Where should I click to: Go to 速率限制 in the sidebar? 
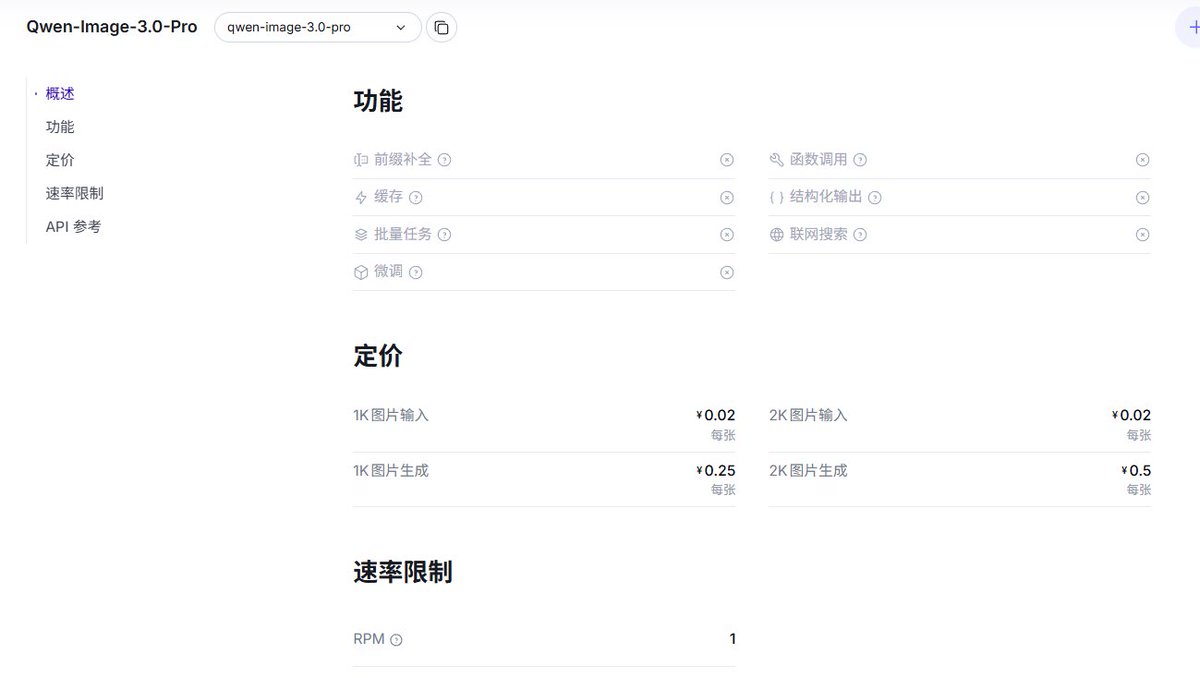(75, 193)
